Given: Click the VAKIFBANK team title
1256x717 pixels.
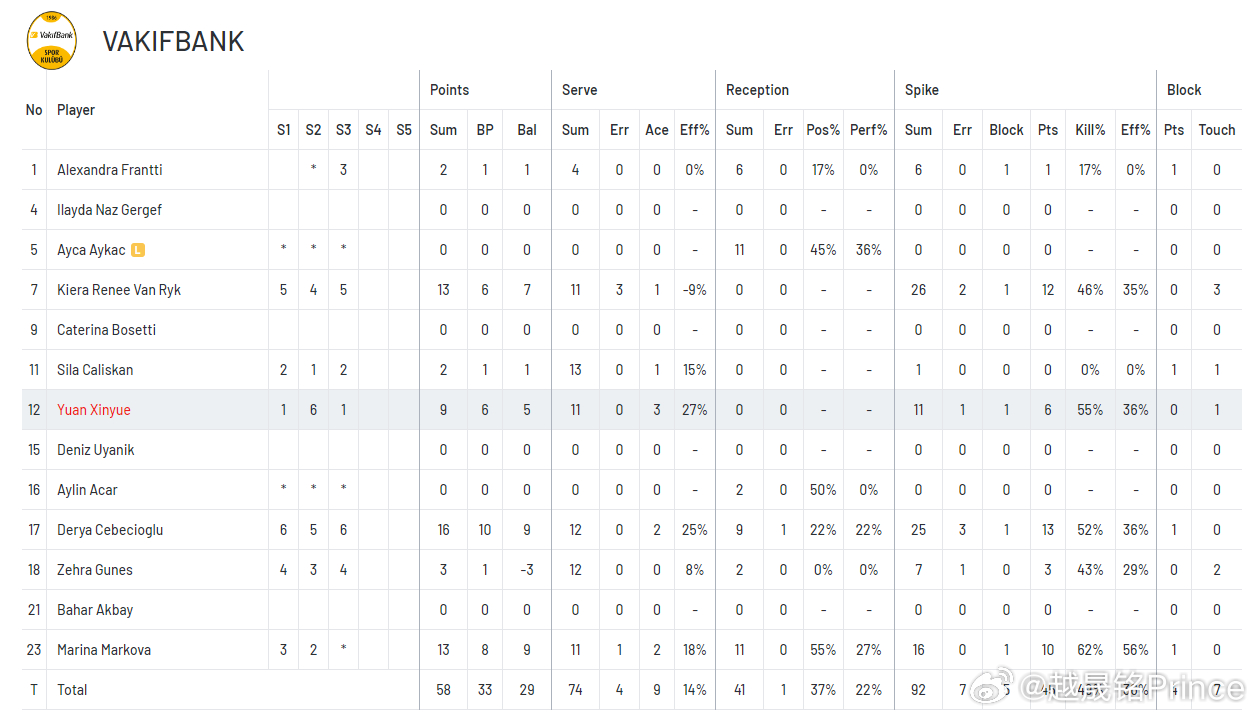Looking at the screenshot, I should coord(174,41).
